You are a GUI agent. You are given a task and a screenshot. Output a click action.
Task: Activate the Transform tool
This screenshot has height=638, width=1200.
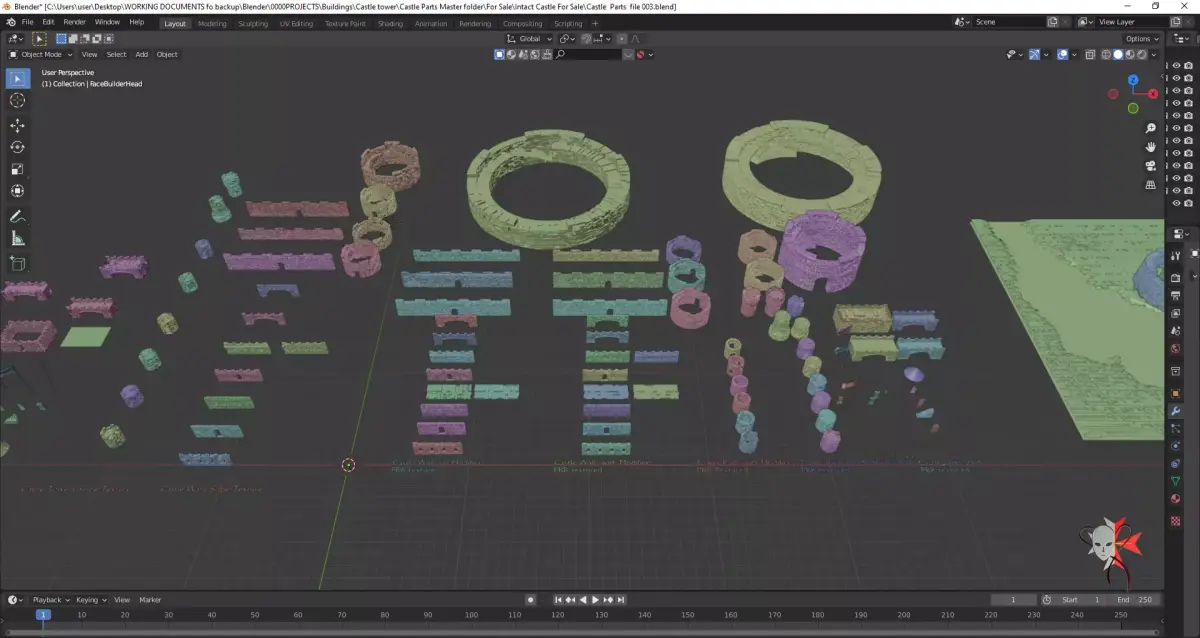coord(17,191)
